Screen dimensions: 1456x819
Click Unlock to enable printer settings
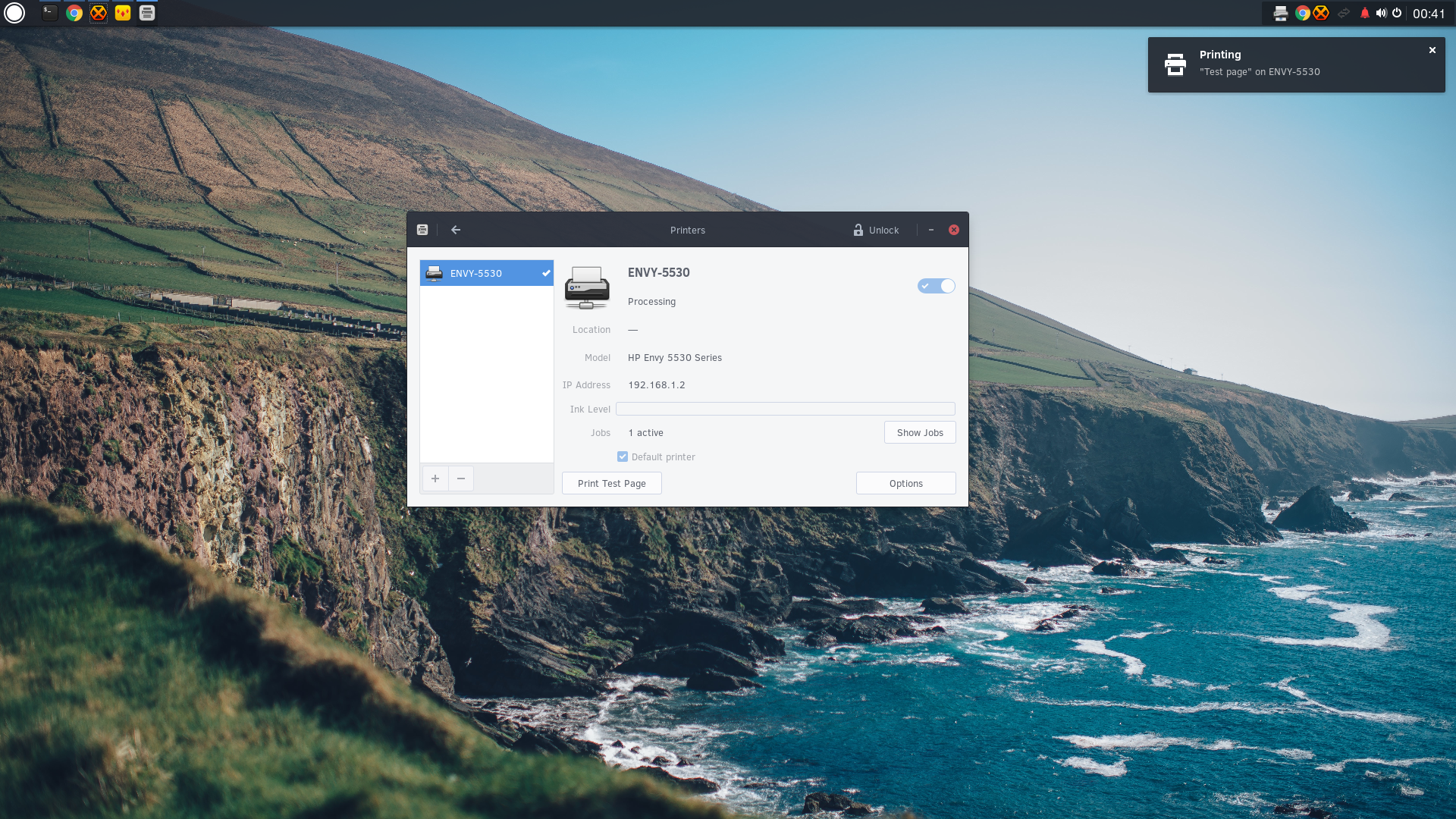tap(876, 230)
